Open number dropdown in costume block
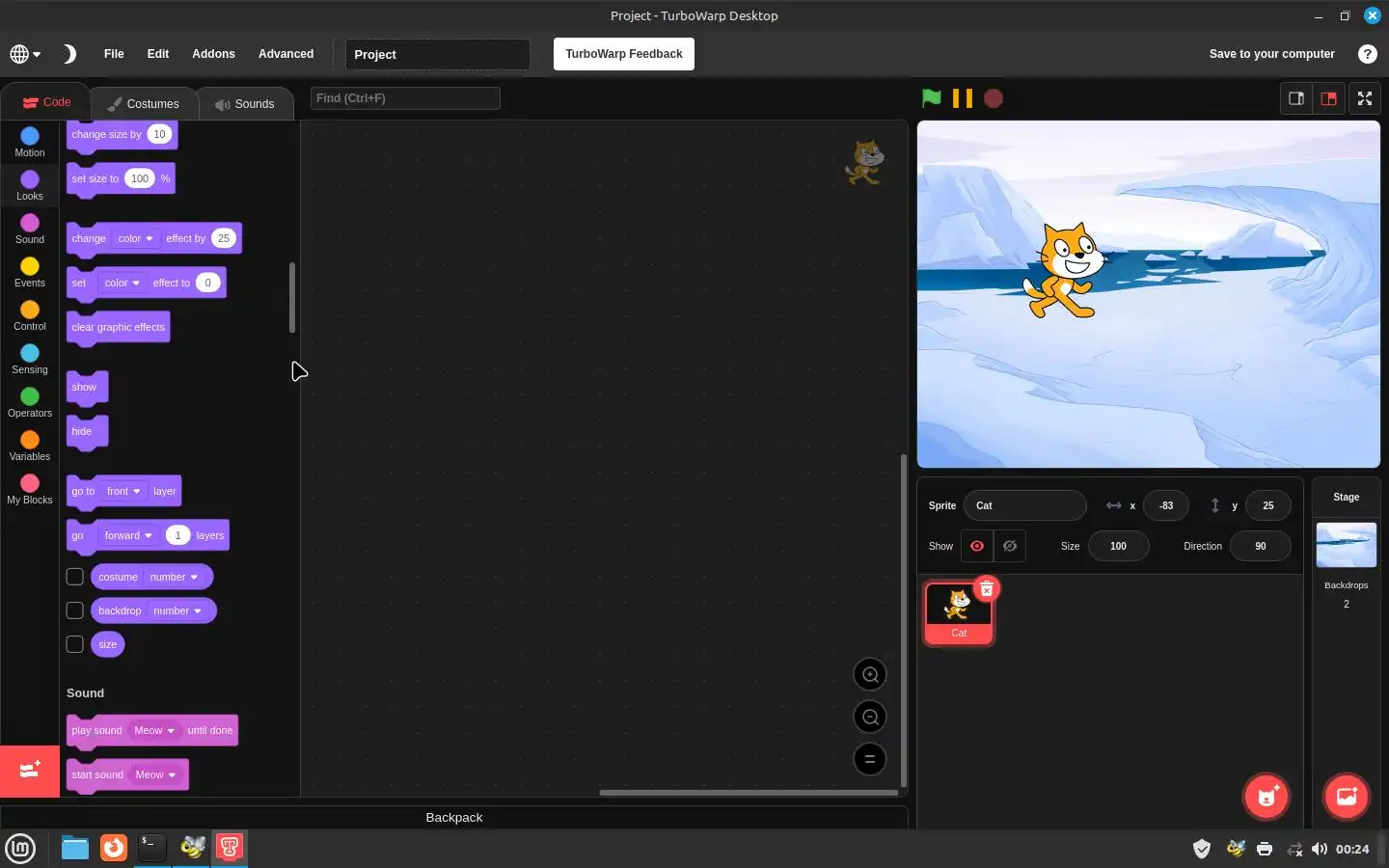The image size is (1389, 868). (175, 577)
